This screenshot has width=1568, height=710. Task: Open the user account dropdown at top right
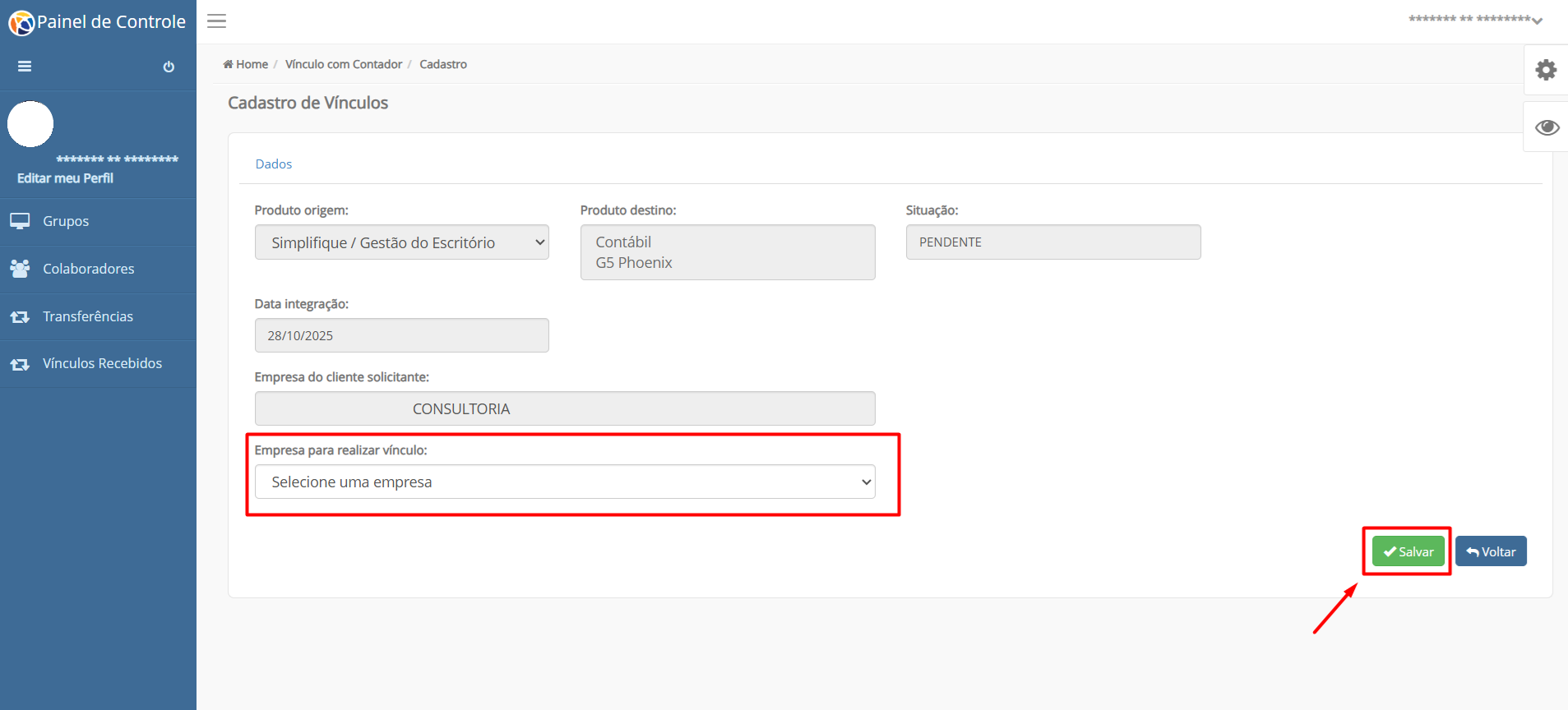click(x=1475, y=19)
